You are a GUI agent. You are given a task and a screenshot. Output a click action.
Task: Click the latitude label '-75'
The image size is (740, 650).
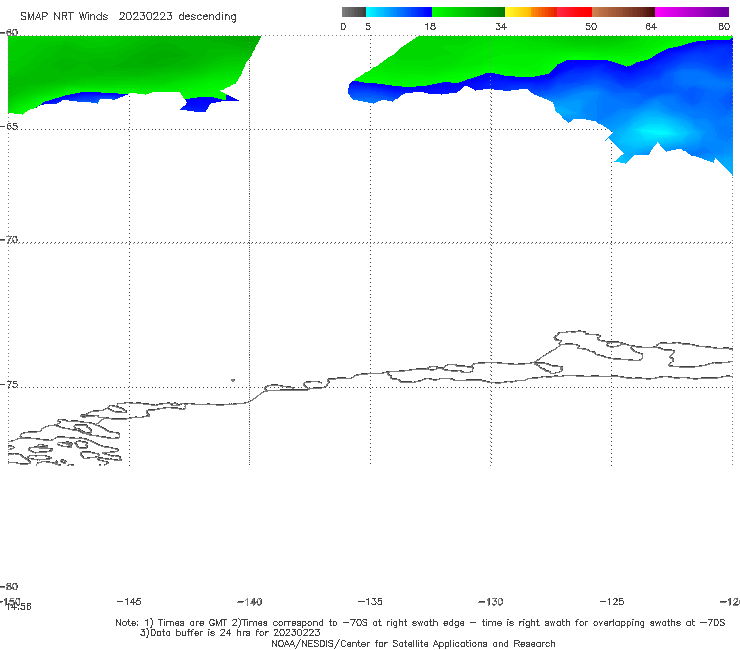click(9, 385)
